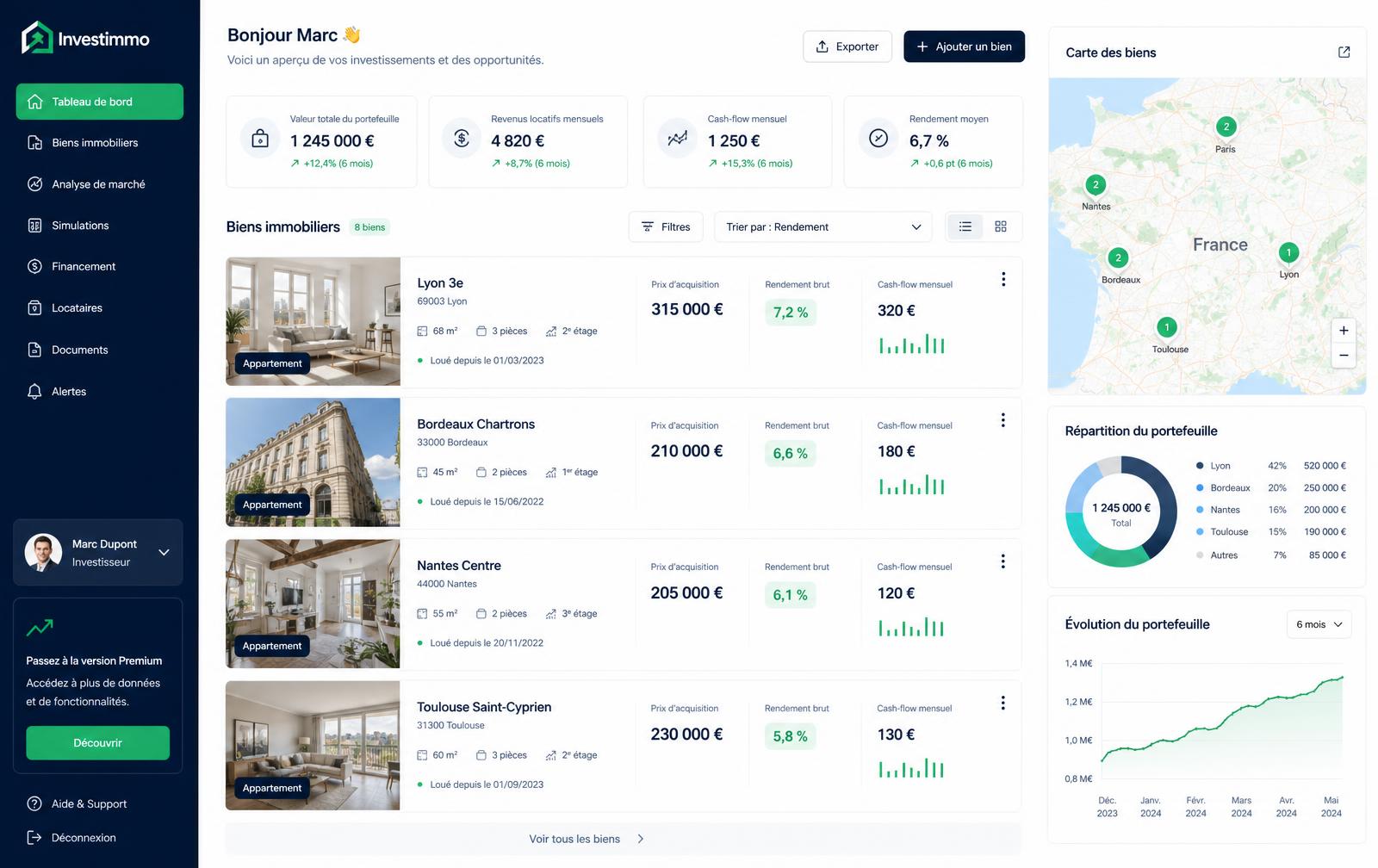This screenshot has height=868, width=1378.
Task: Click the 5,8 % yield badge
Action: click(x=791, y=736)
